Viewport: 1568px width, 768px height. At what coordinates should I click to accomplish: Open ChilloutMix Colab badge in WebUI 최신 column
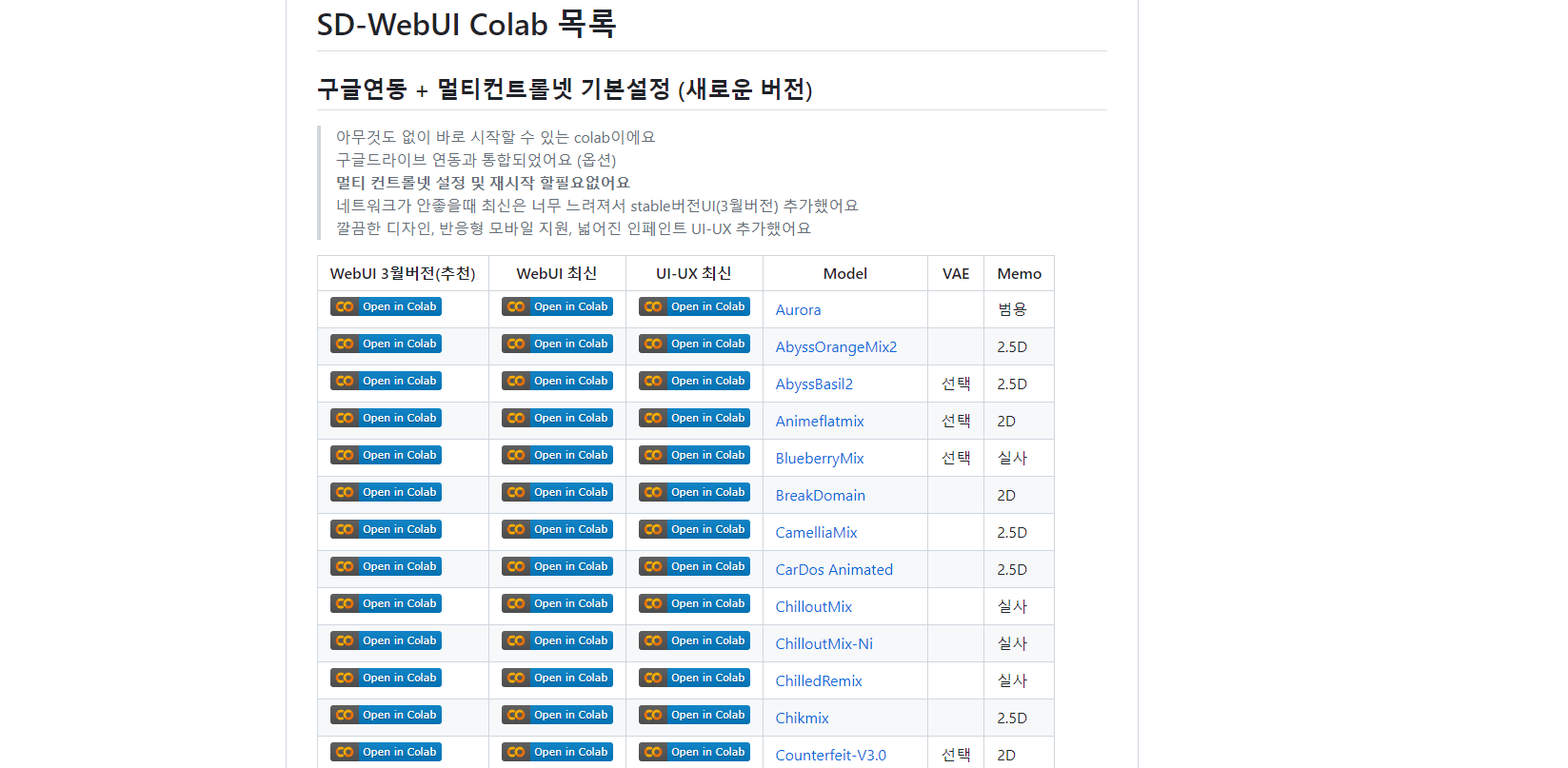(x=557, y=603)
